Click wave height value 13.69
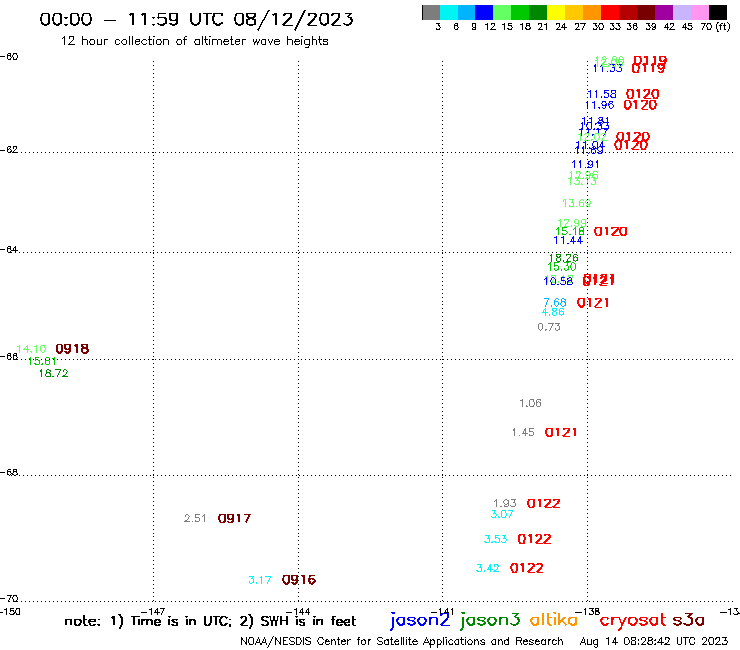 click(577, 203)
